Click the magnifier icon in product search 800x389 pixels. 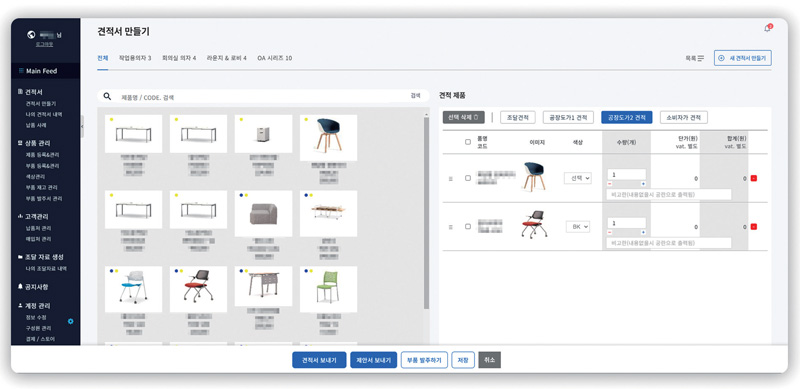107,96
